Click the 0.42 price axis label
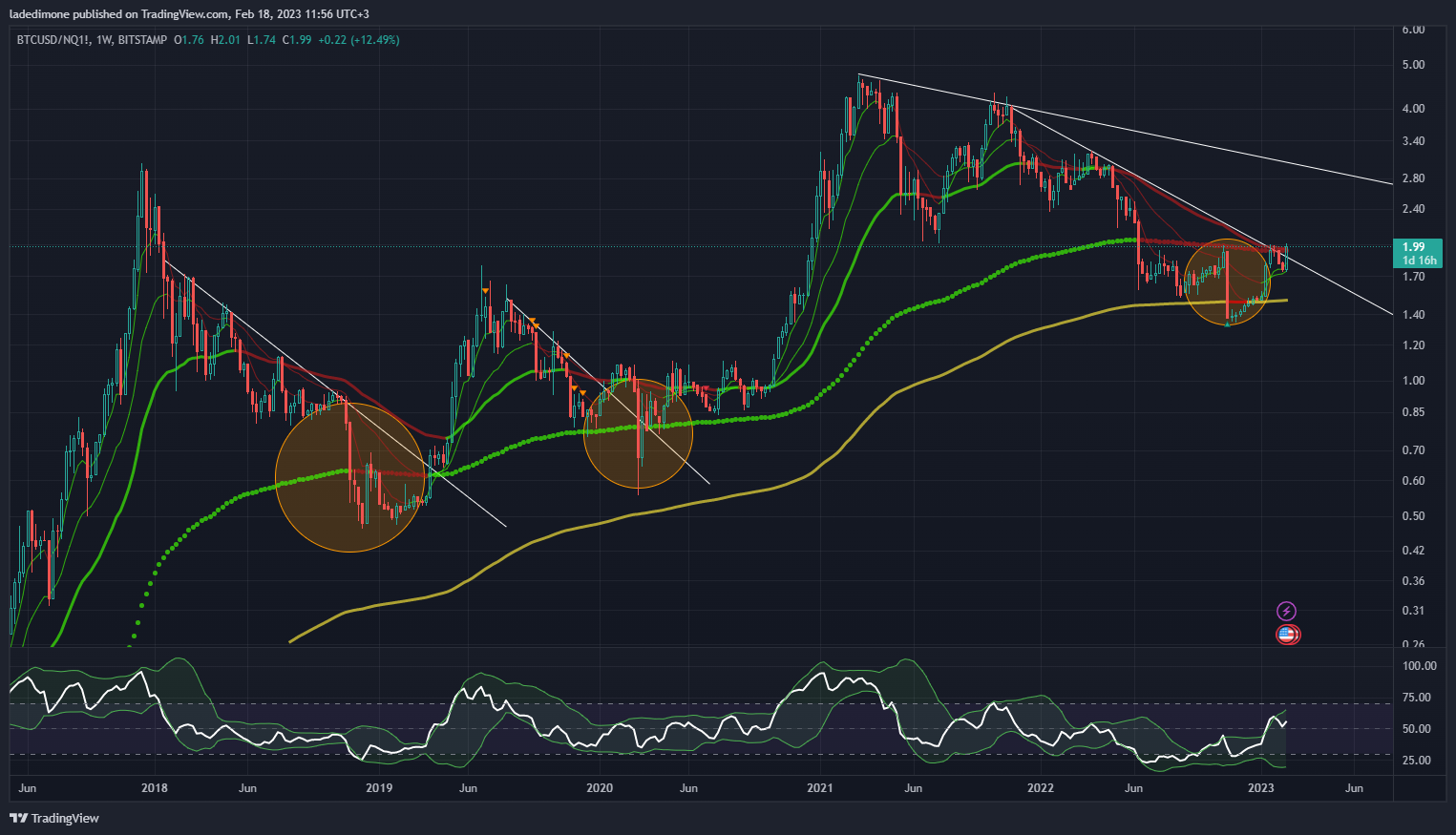 point(1413,551)
